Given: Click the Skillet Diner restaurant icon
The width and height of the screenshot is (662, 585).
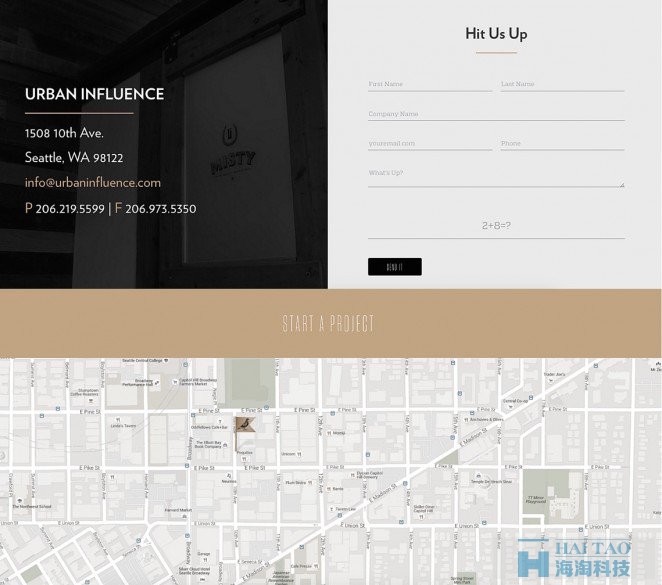Looking at the screenshot, I should [421, 516].
